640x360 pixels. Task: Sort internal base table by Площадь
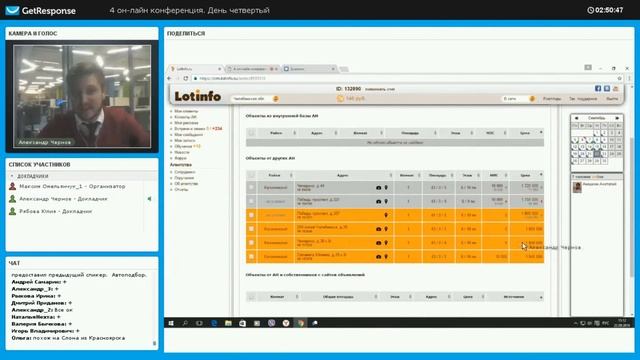coord(410,133)
